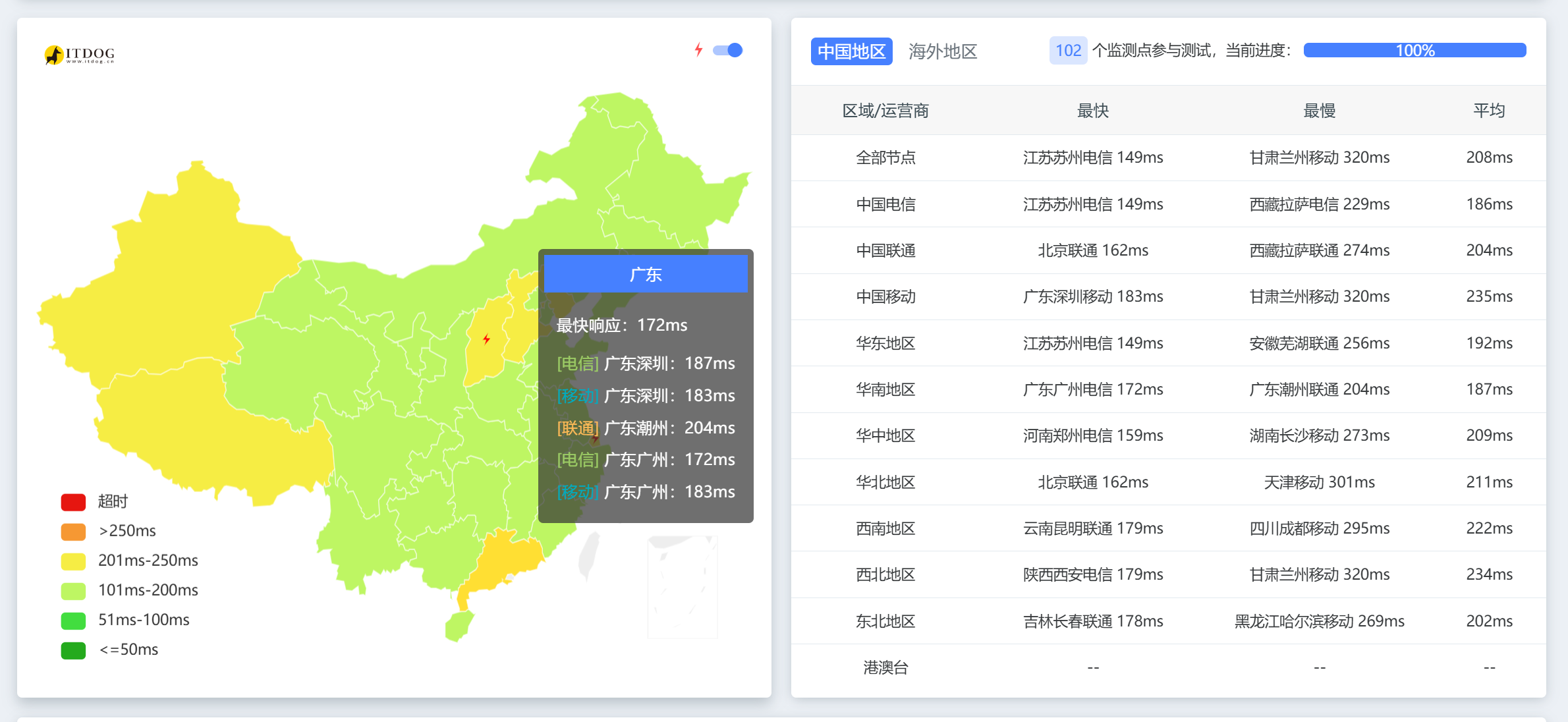Click the orange >250ms legend swatch
The width and height of the screenshot is (1568, 722).
[x=73, y=532]
